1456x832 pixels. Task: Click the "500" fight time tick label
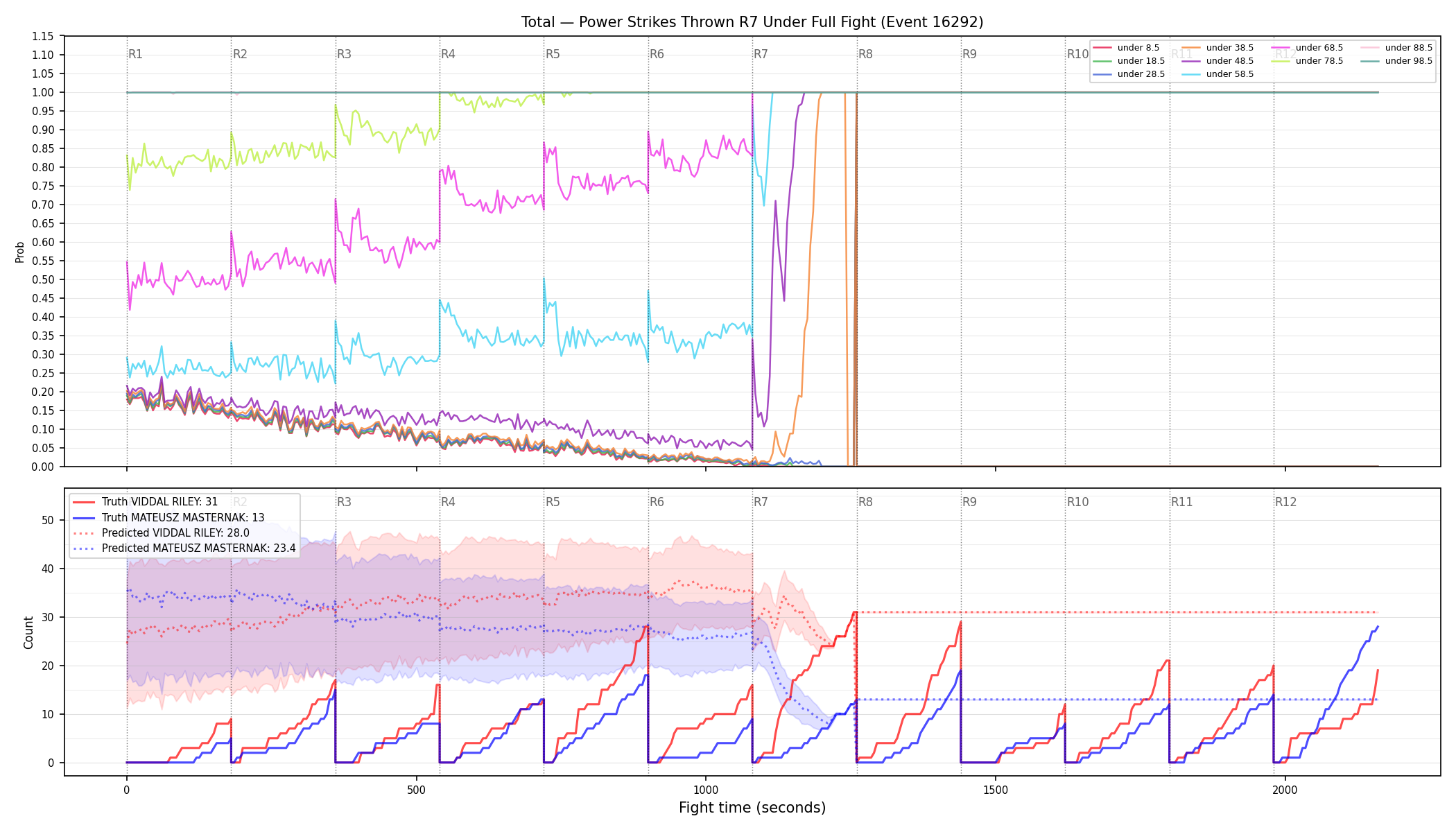pyautogui.click(x=416, y=790)
